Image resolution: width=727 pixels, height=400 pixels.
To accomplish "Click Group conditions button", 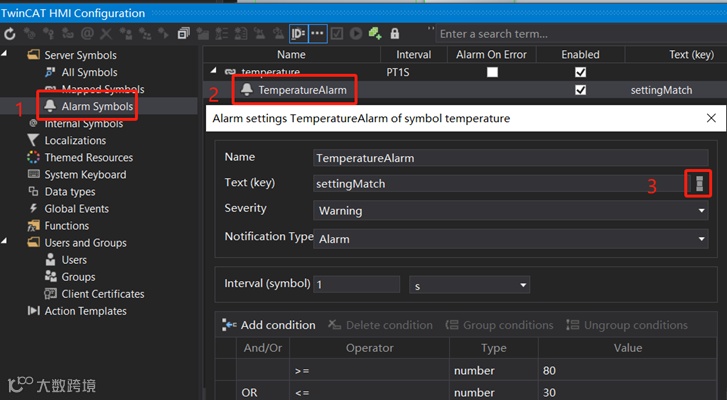I will coord(499,325).
